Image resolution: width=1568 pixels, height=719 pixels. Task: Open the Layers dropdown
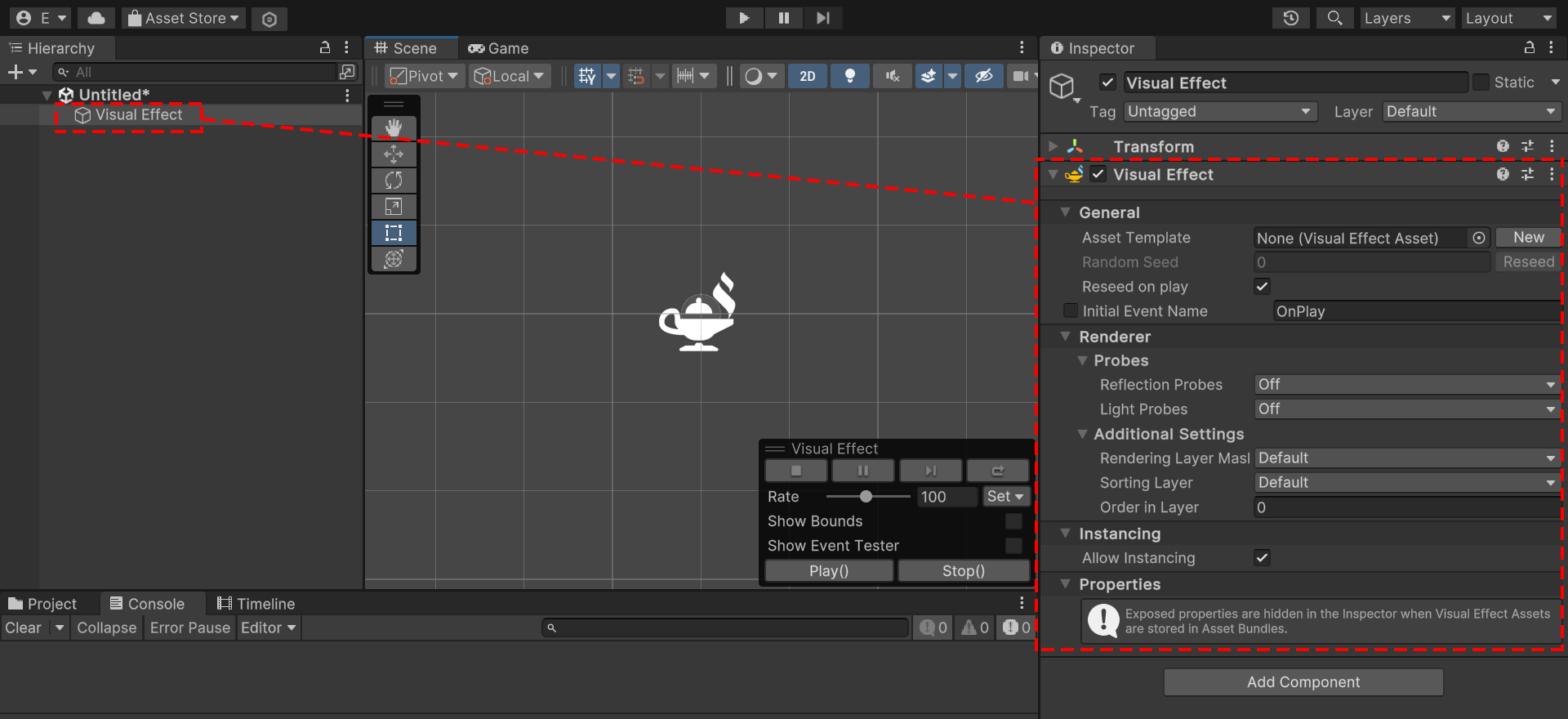click(x=1406, y=18)
